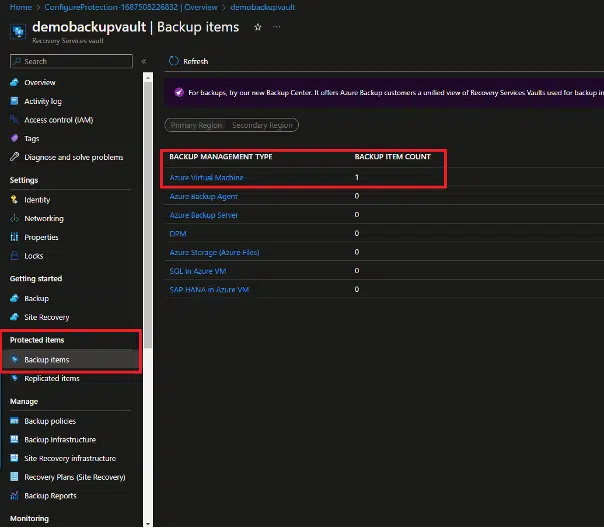This screenshot has height=528, width=604.
Task: Open the Azure Backup Server link
Action: point(204,215)
